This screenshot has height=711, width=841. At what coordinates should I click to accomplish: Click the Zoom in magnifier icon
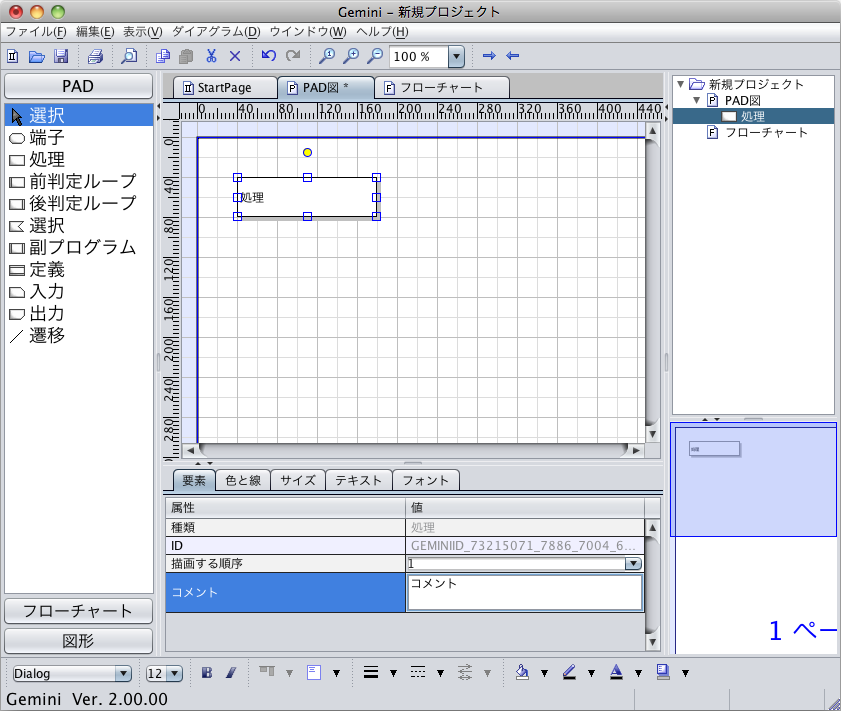[351, 56]
